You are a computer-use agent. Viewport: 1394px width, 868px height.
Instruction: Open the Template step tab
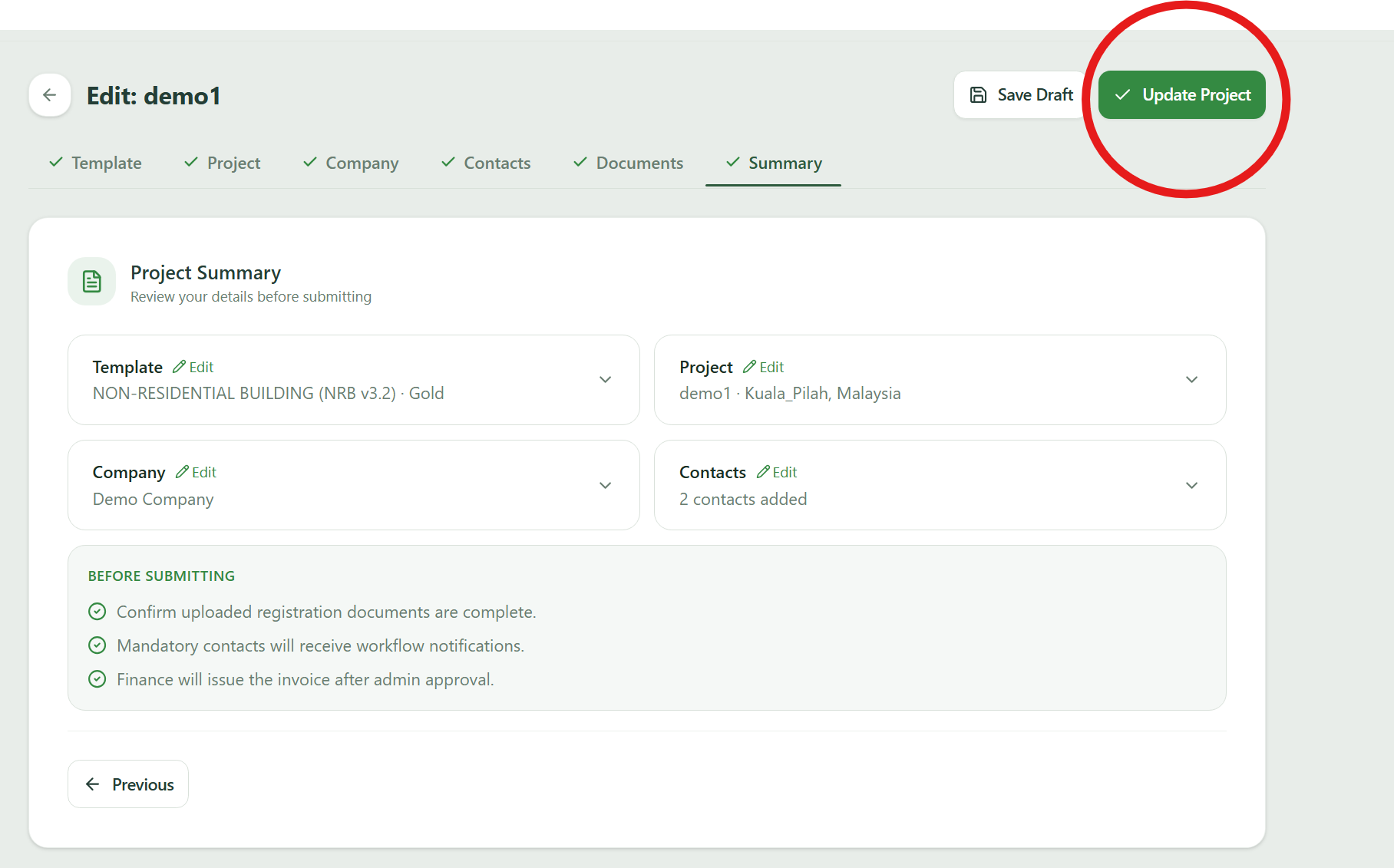pos(95,163)
